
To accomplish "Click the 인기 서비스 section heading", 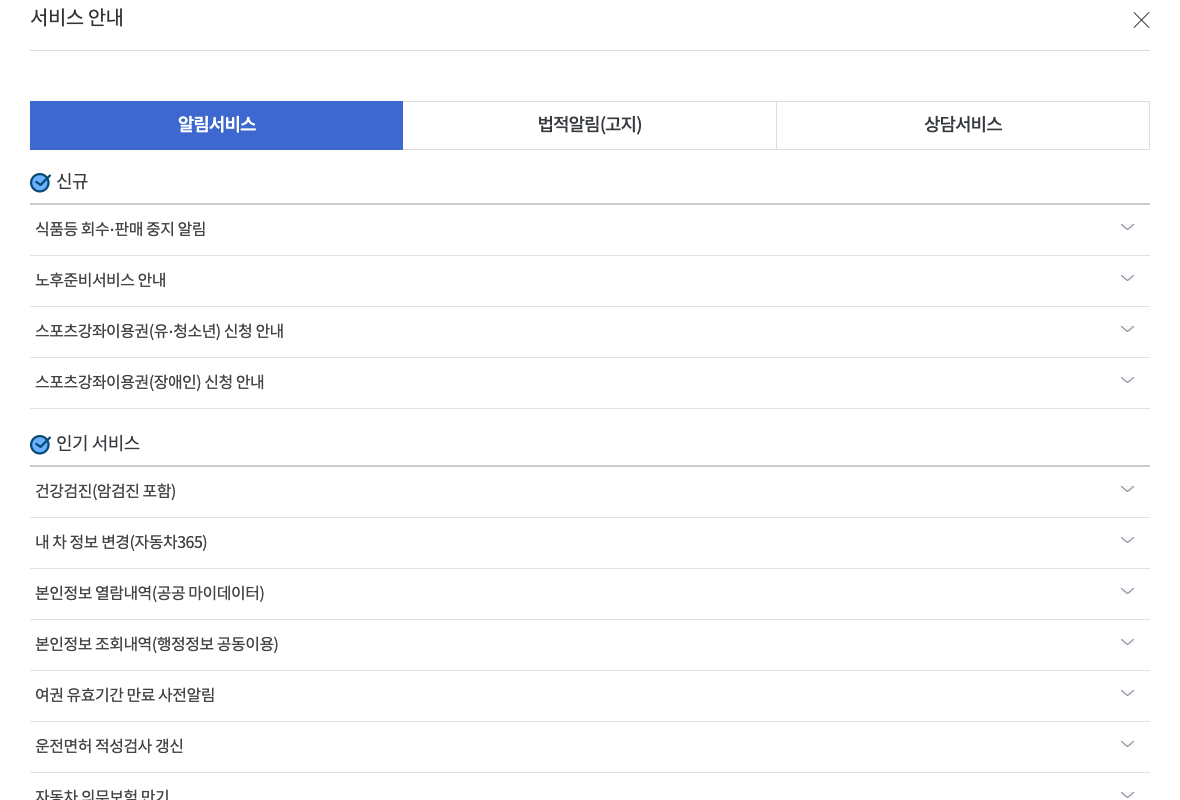I will pos(98,443).
